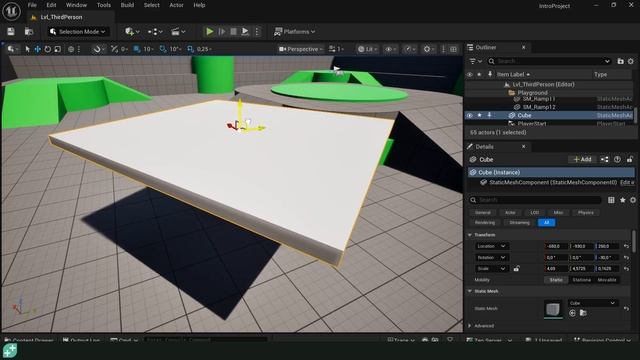Select Playground folder in Outliner
This screenshot has height=360, width=640.
(533, 93)
